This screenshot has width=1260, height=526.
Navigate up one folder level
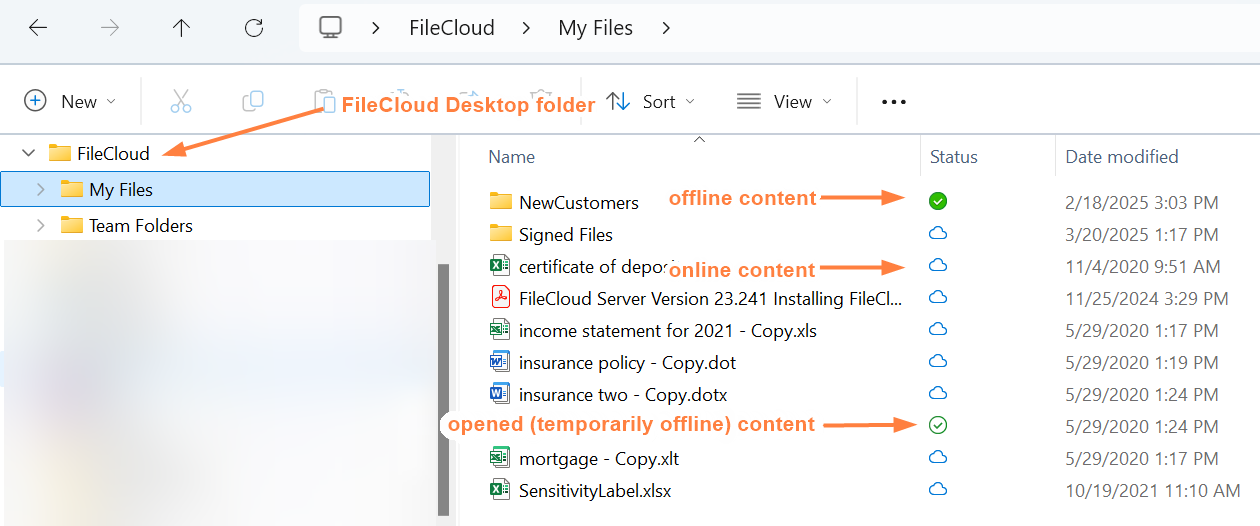tap(181, 28)
